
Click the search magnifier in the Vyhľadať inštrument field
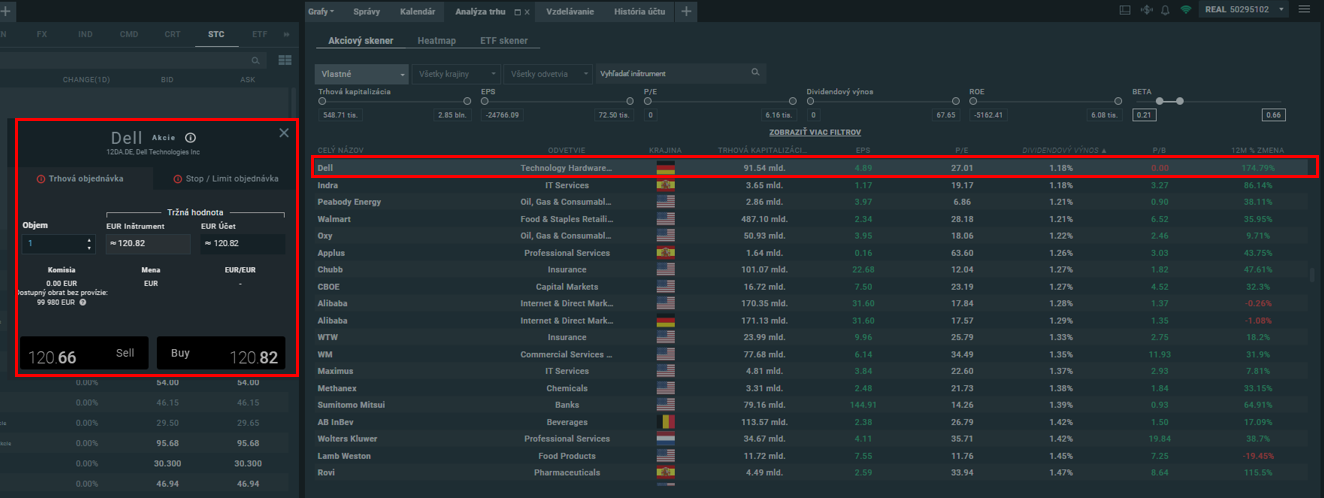[x=755, y=73]
